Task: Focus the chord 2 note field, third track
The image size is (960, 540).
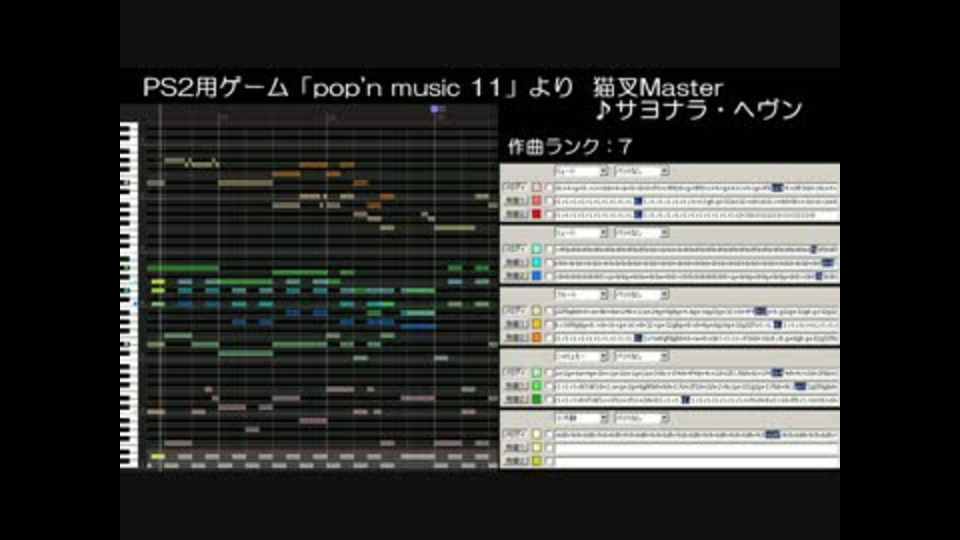Action: click(x=696, y=338)
